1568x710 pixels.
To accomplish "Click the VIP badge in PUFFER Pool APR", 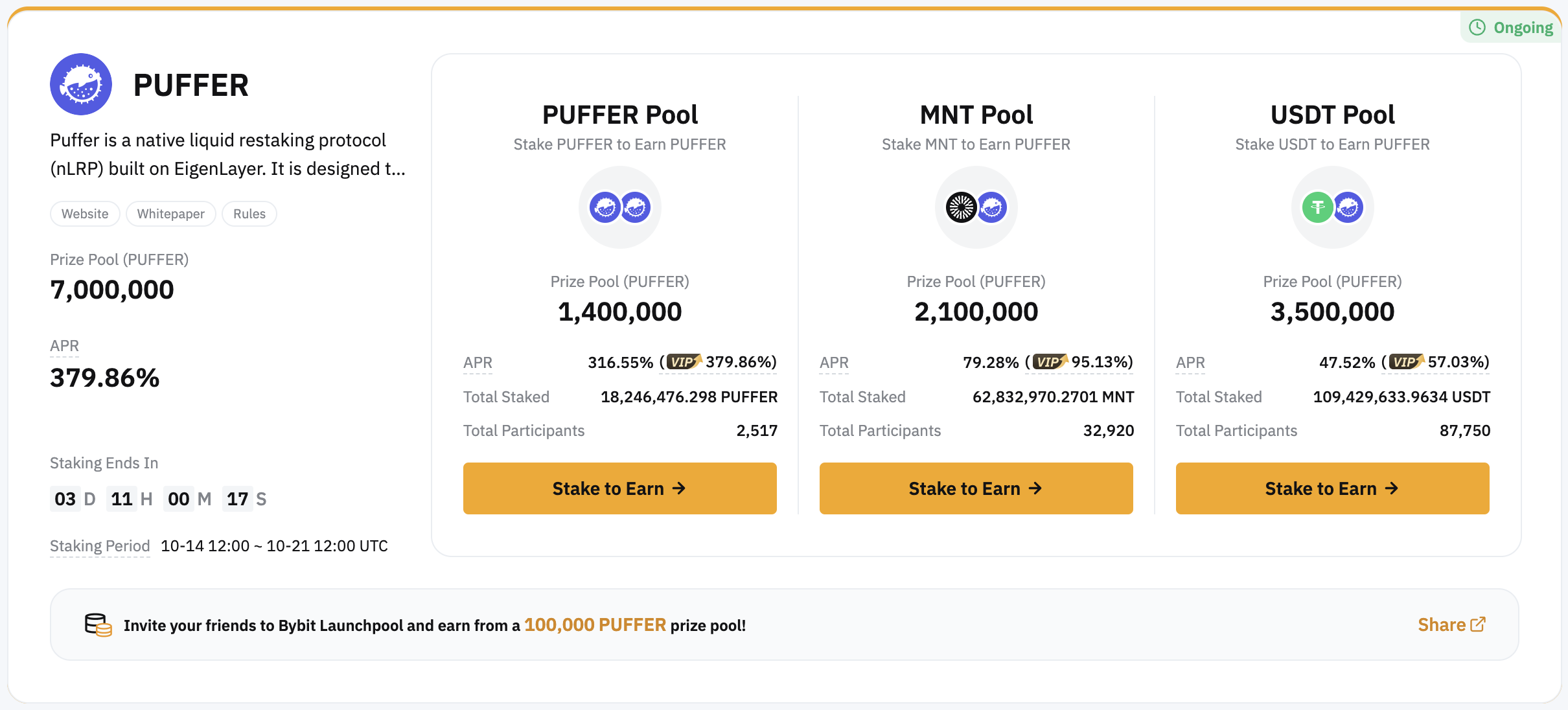I will pyautogui.click(x=684, y=361).
